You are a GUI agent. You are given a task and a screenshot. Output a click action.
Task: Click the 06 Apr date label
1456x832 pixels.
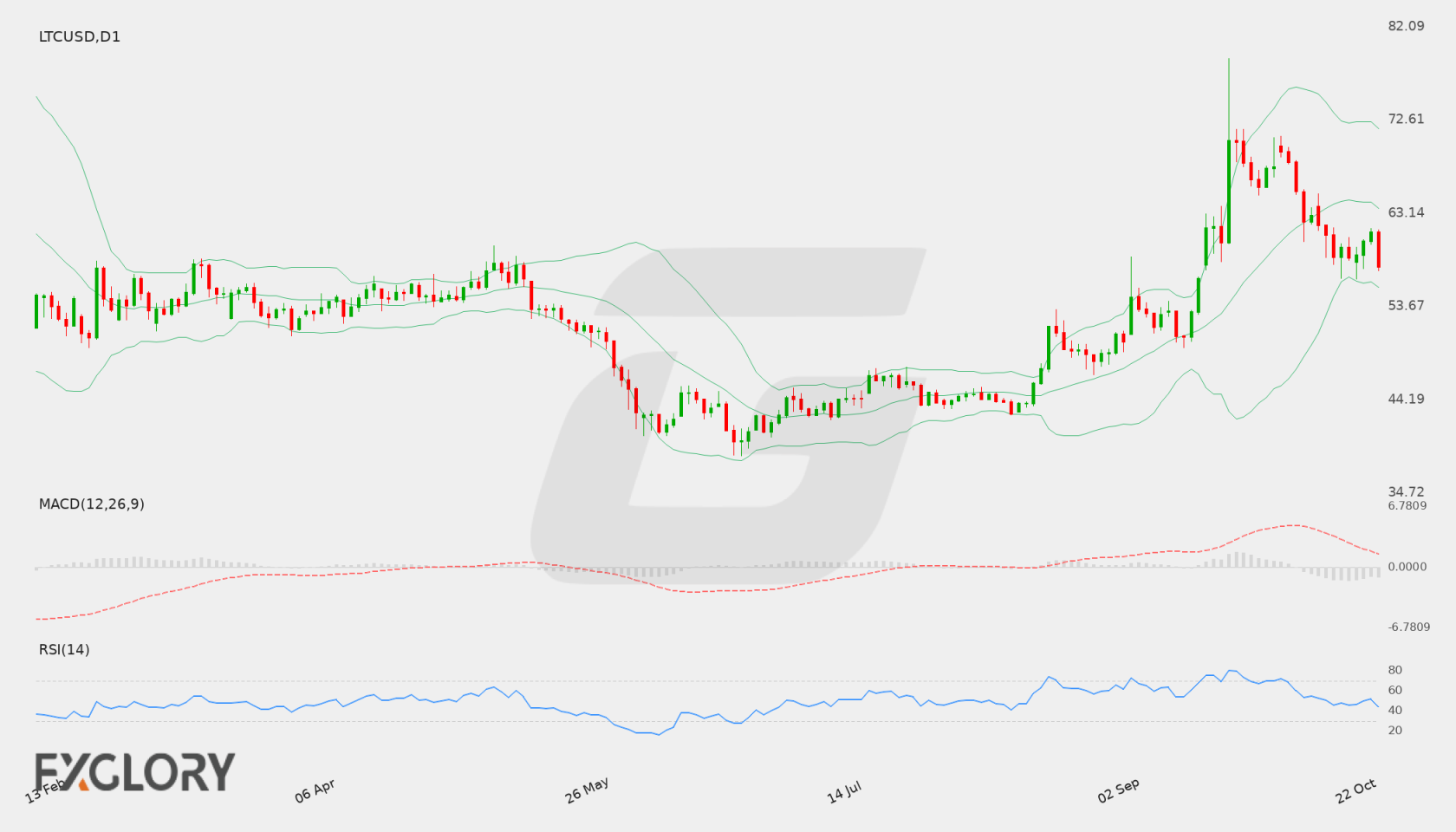pos(315,790)
